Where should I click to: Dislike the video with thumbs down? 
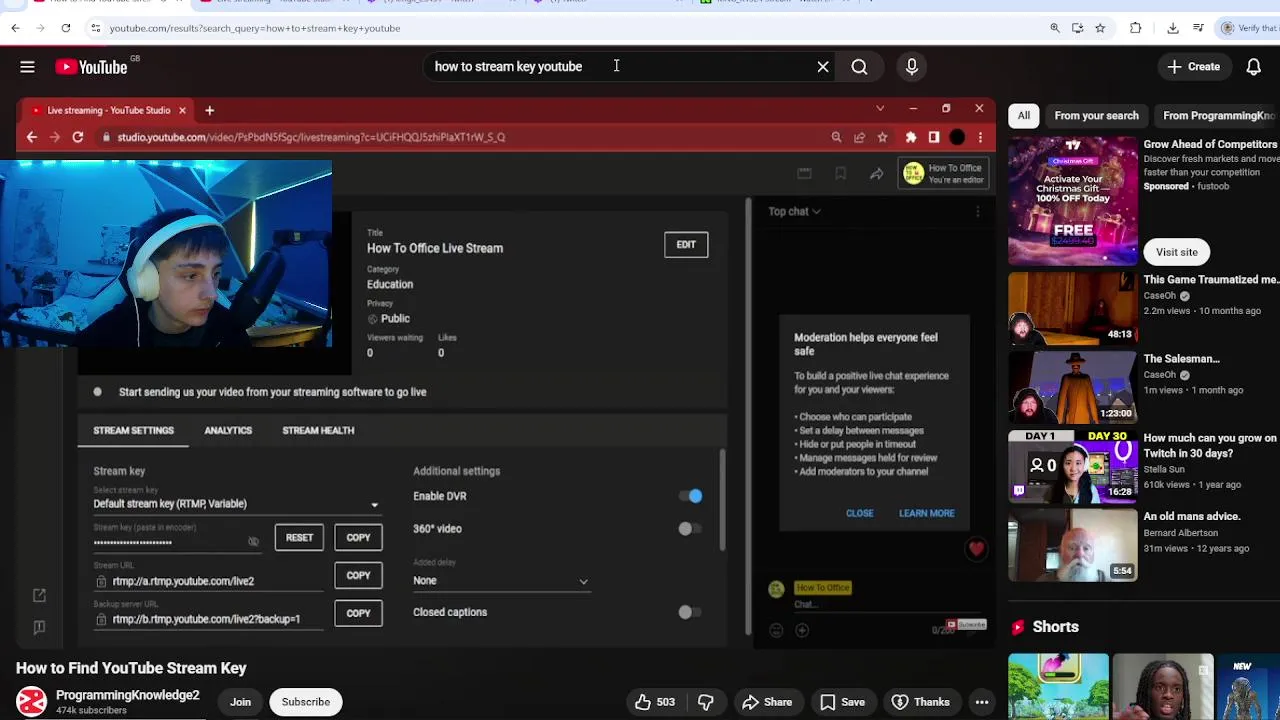(705, 702)
